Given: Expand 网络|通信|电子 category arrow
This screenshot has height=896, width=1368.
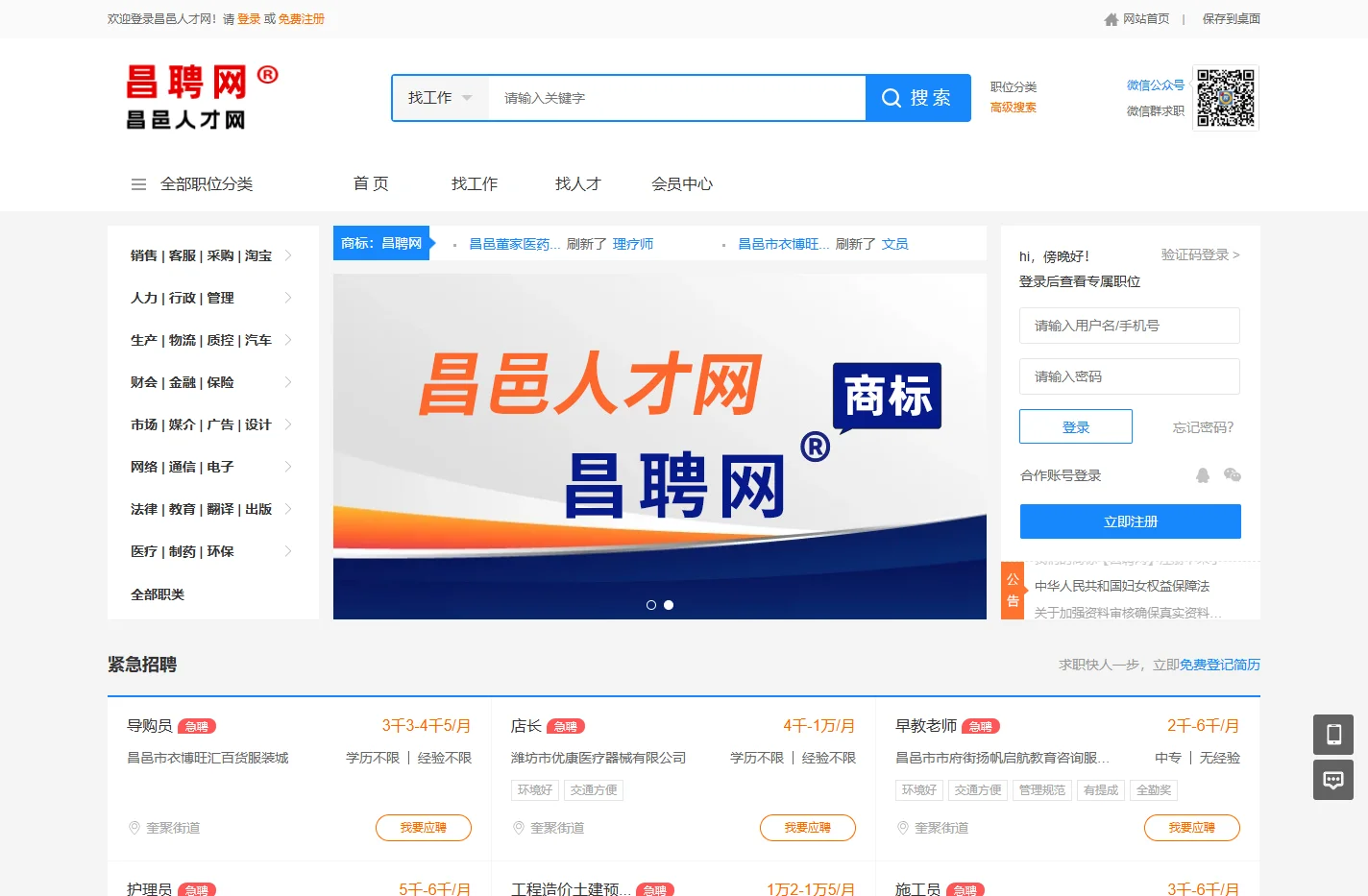Looking at the screenshot, I should click(288, 467).
